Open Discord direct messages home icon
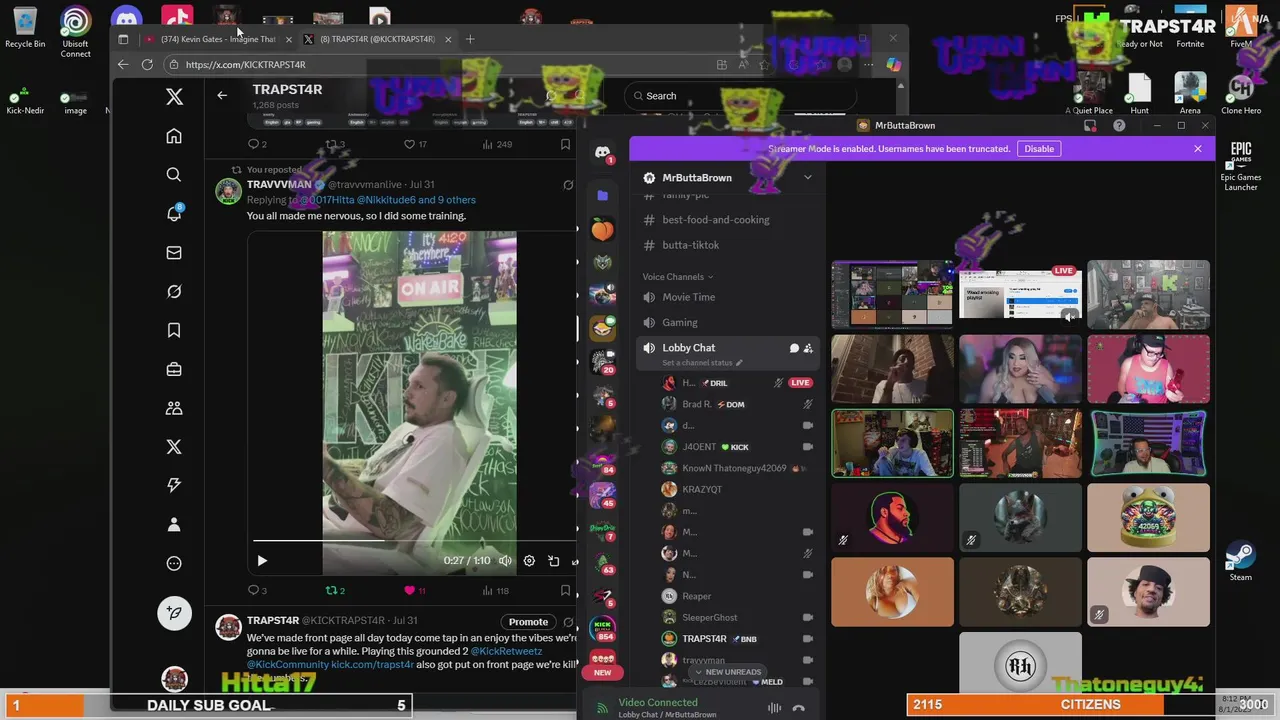The width and height of the screenshot is (1280, 720). 602,152
